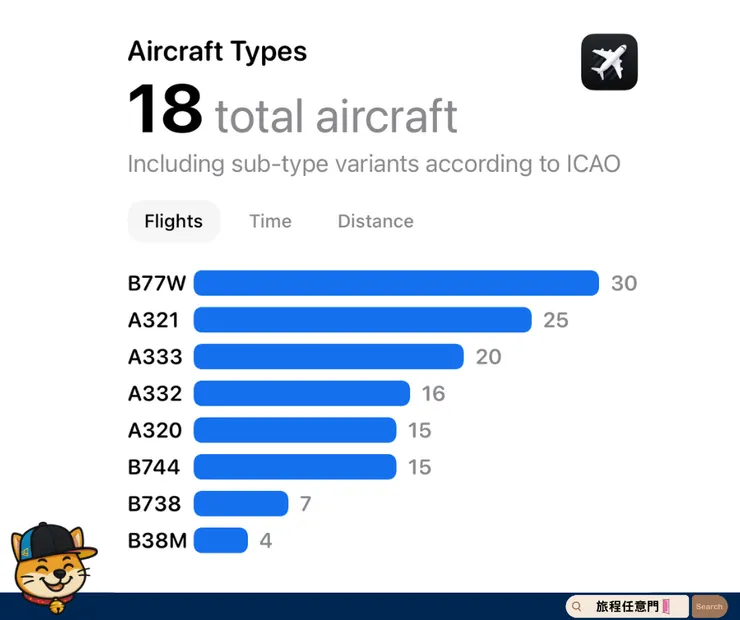Switch to the Distance tab

(375, 221)
